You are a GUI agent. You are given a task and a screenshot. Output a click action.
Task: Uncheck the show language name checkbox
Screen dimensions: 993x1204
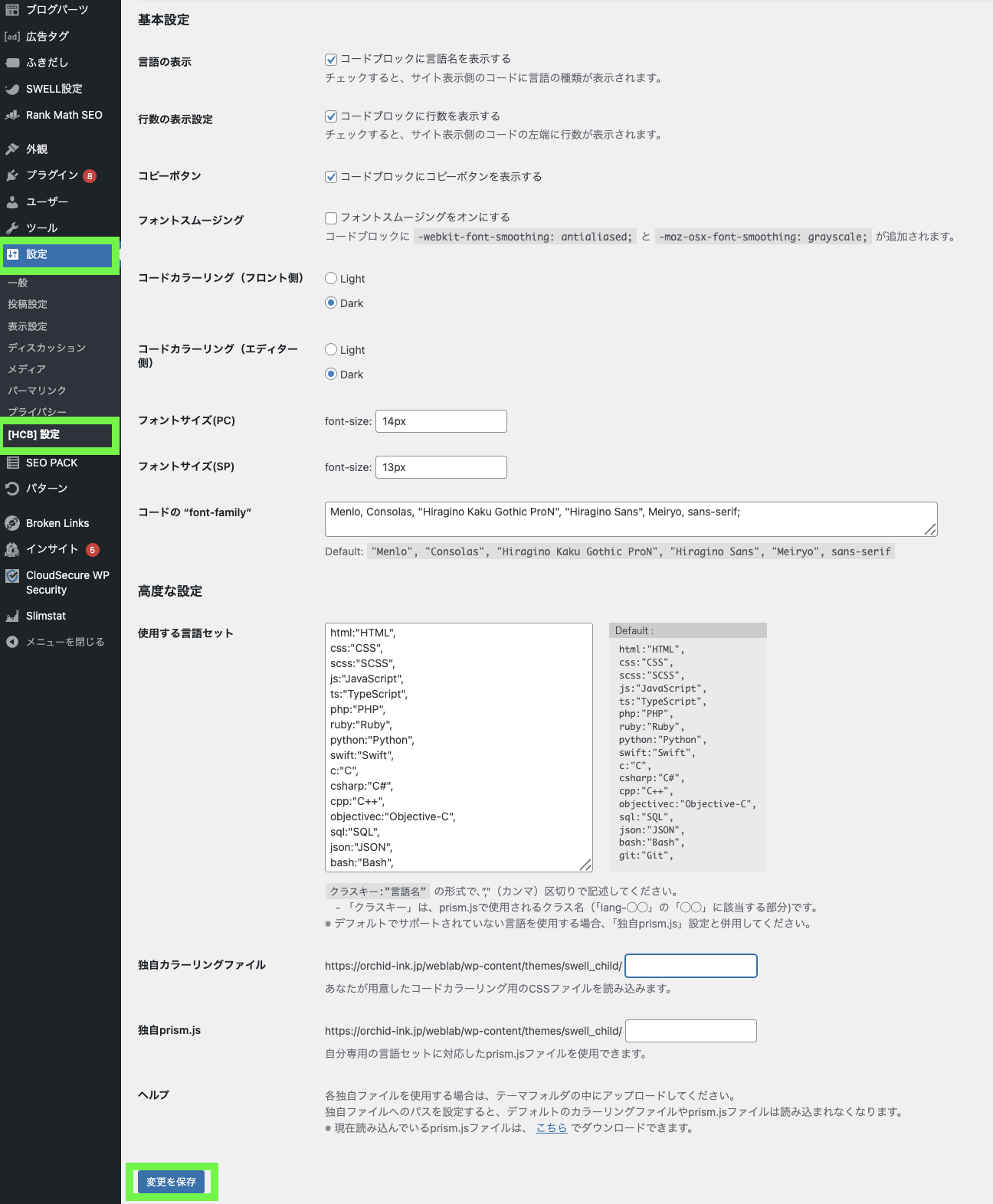pos(331,59)
